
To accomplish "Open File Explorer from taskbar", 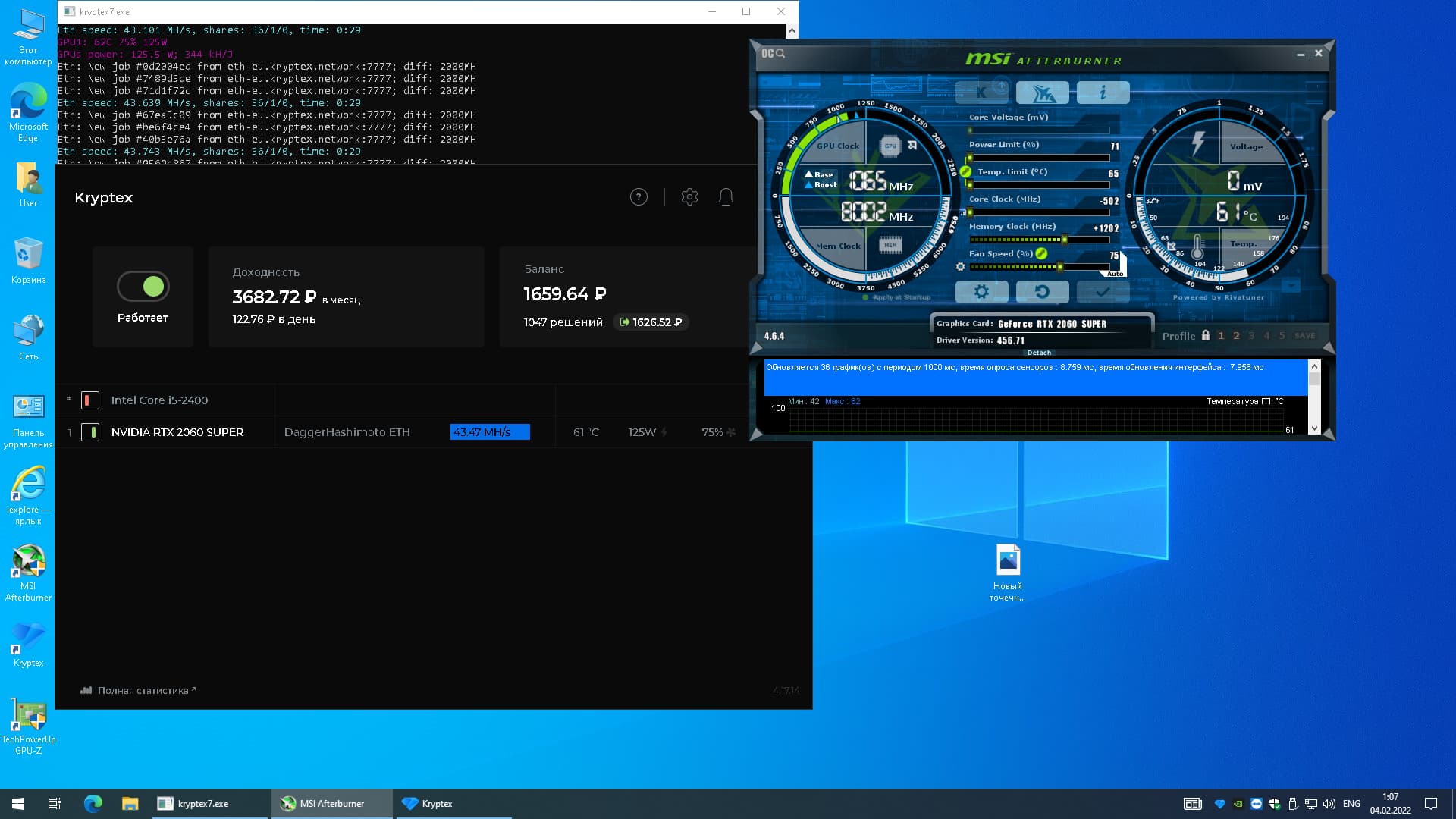I will point(130,804).
